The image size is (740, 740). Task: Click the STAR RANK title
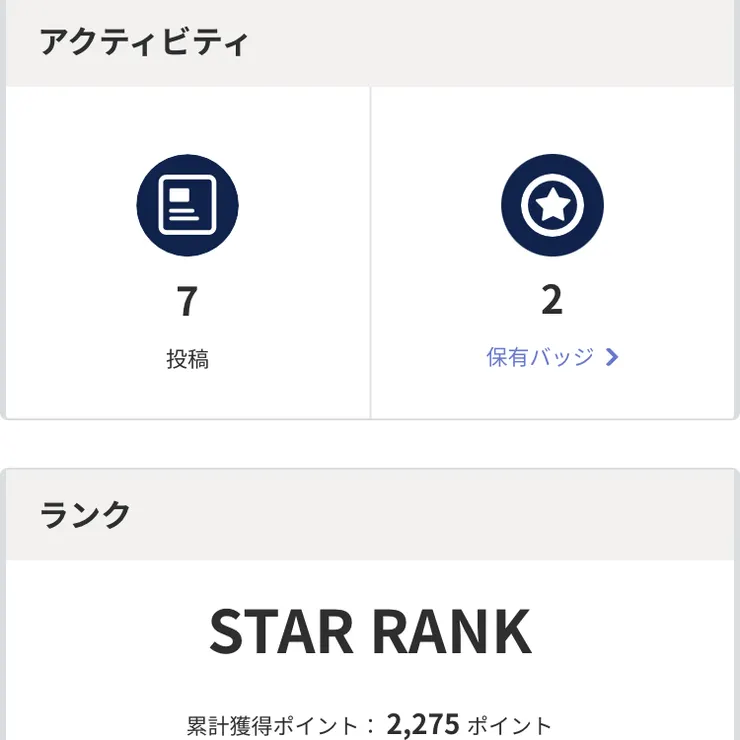click(370, 632)
